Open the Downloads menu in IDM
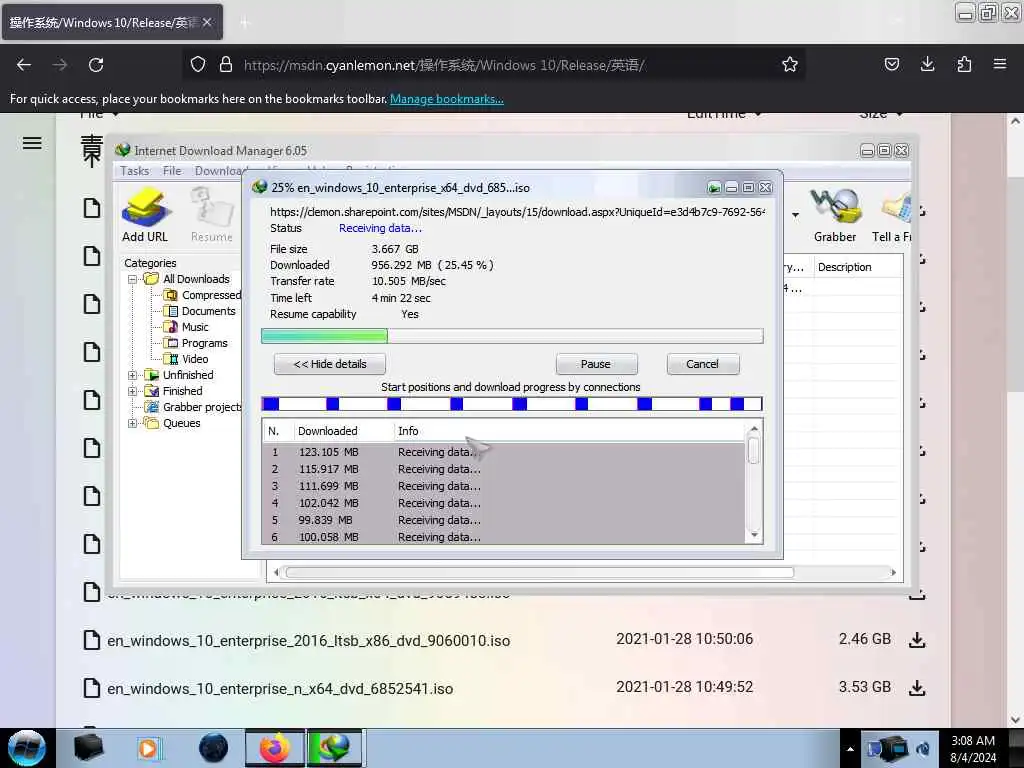The width and height of the screenshot is (1024, 768). coord(218,171)
